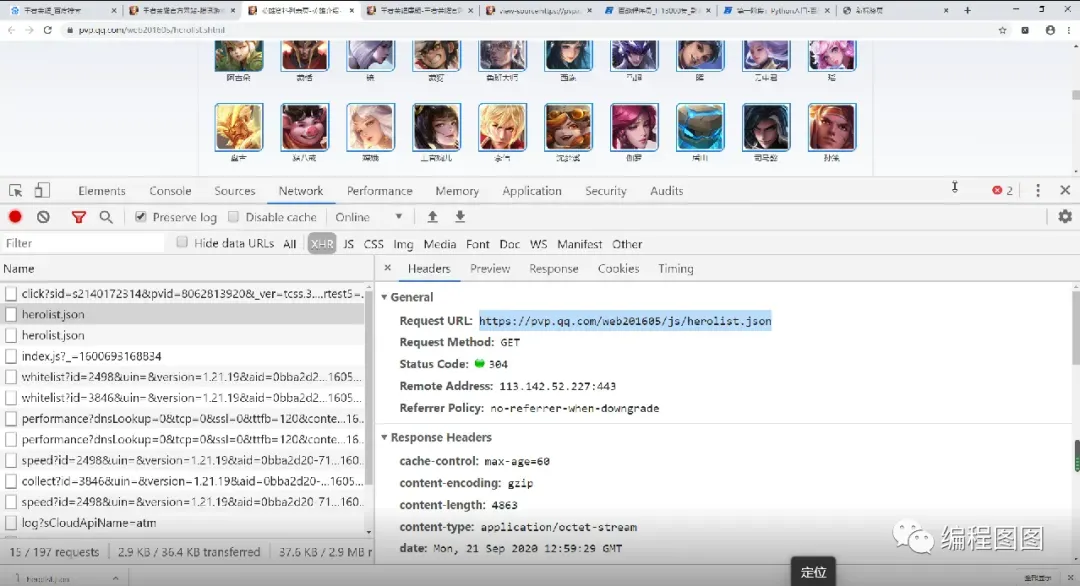Close the request details pane

coord(388,268)
